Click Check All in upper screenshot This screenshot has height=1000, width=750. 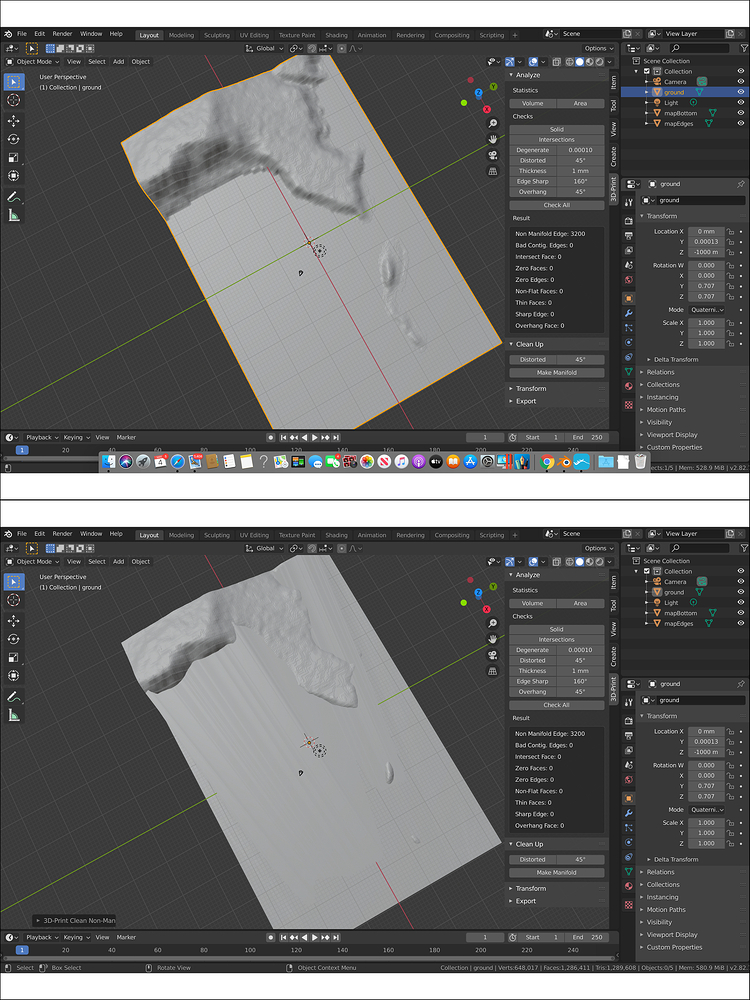tap(557, 205)
